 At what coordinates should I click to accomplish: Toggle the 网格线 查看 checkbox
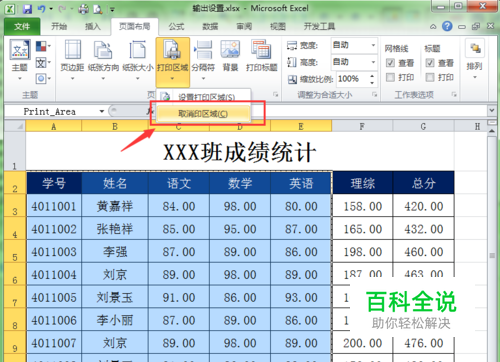tap(390, 63)
